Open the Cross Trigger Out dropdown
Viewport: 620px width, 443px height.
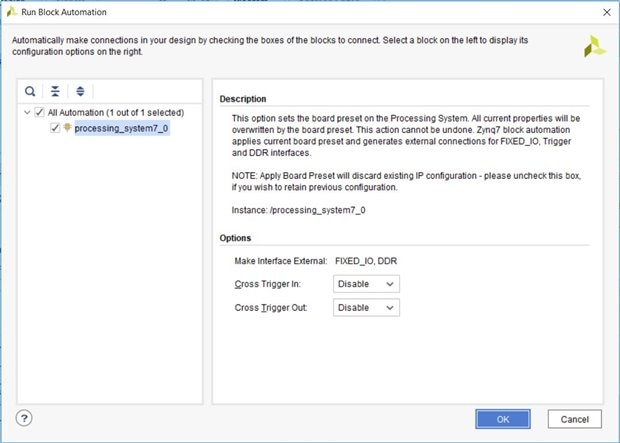(x=366, y=307)
